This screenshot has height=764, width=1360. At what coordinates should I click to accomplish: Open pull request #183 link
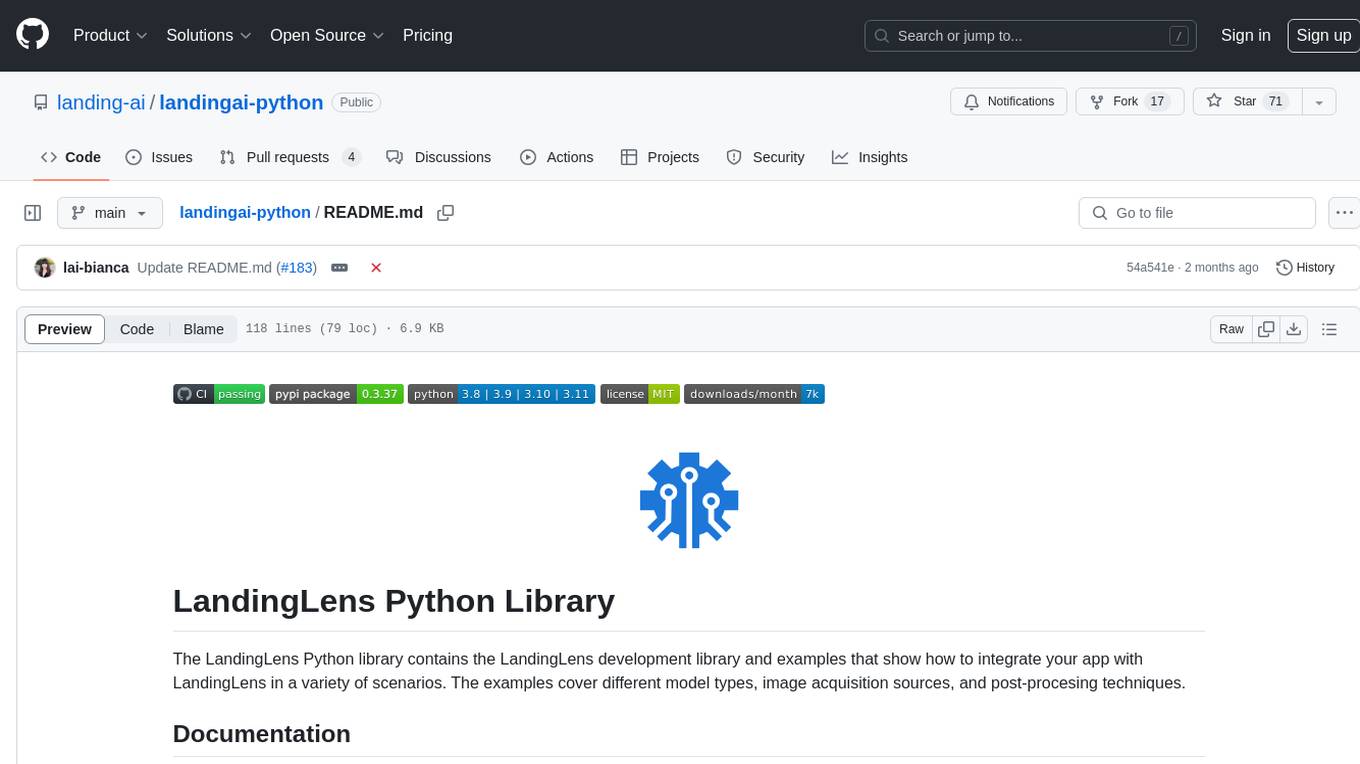[x=297, y=268]
